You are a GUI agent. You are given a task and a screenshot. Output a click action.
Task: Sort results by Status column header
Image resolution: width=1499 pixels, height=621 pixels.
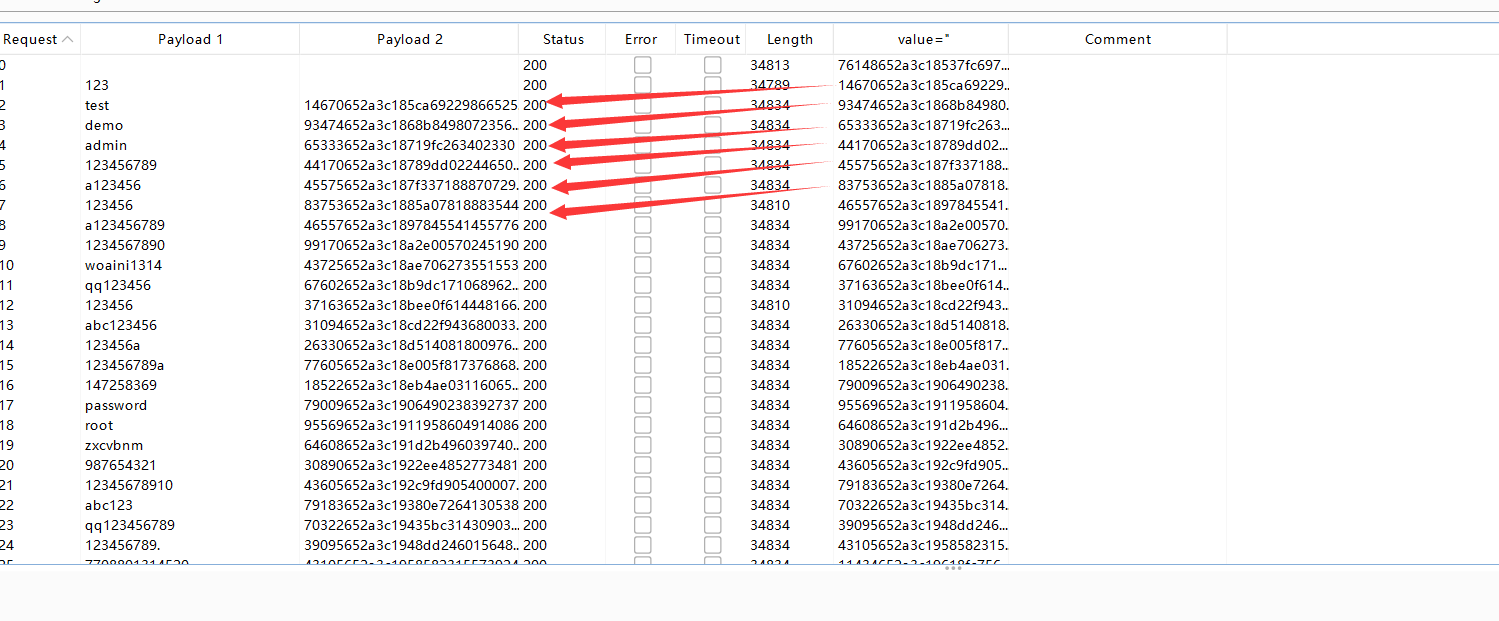(x=563, y=40)
